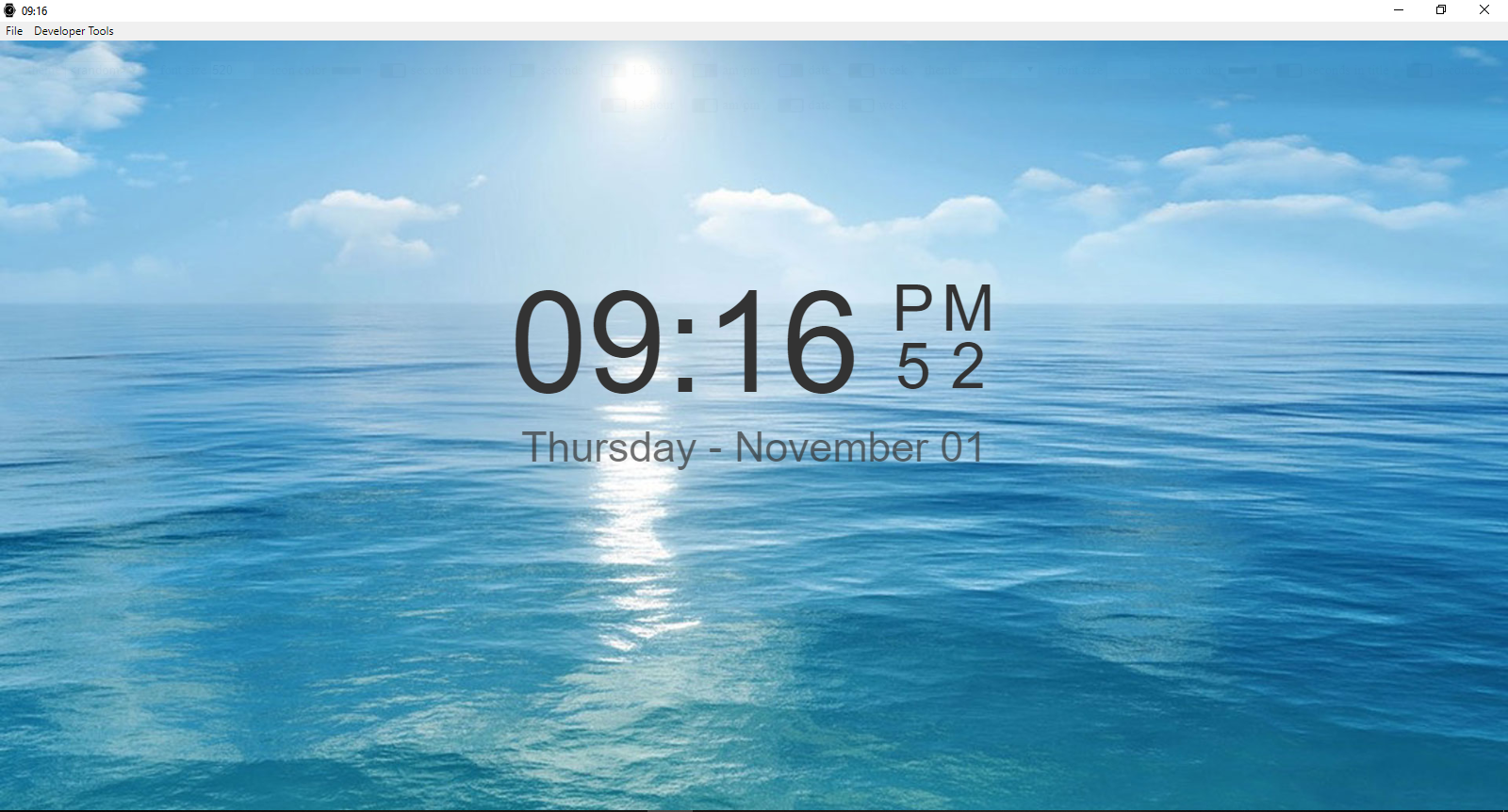
Task: Open the Developer Tools menu
Action: 74,31
